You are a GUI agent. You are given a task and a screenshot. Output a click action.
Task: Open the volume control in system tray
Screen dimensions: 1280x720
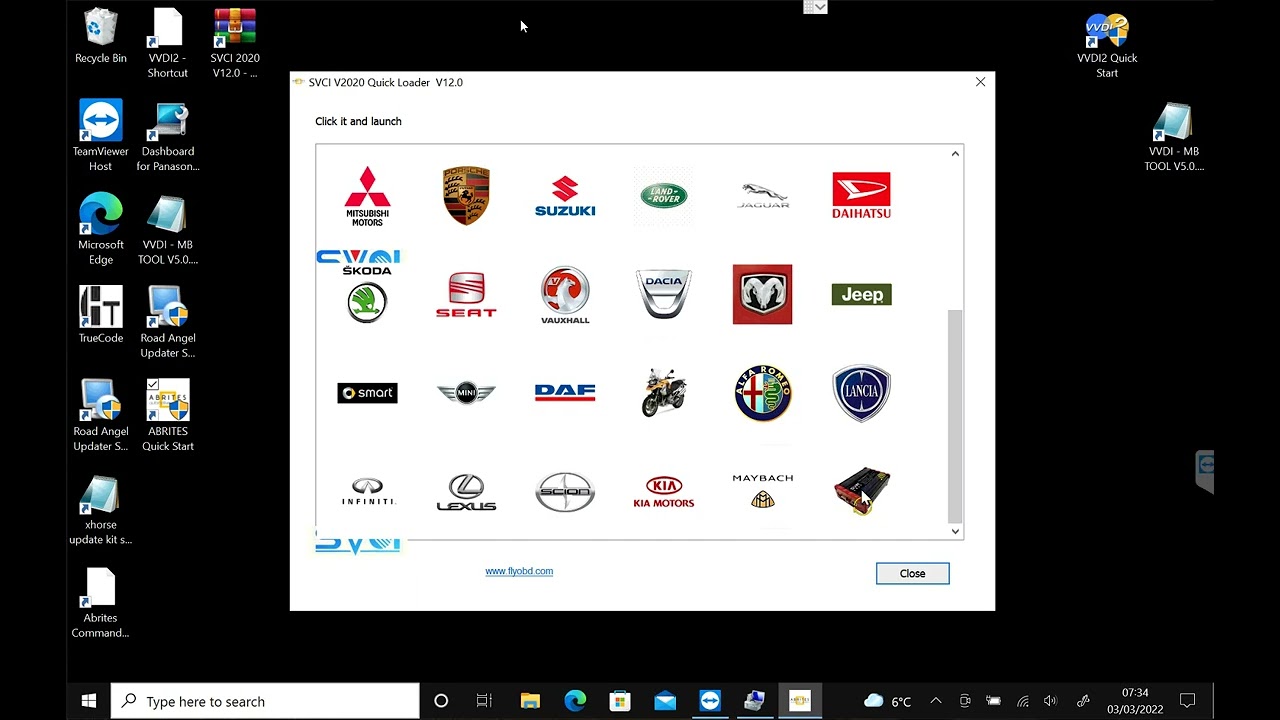[1050, 701]
